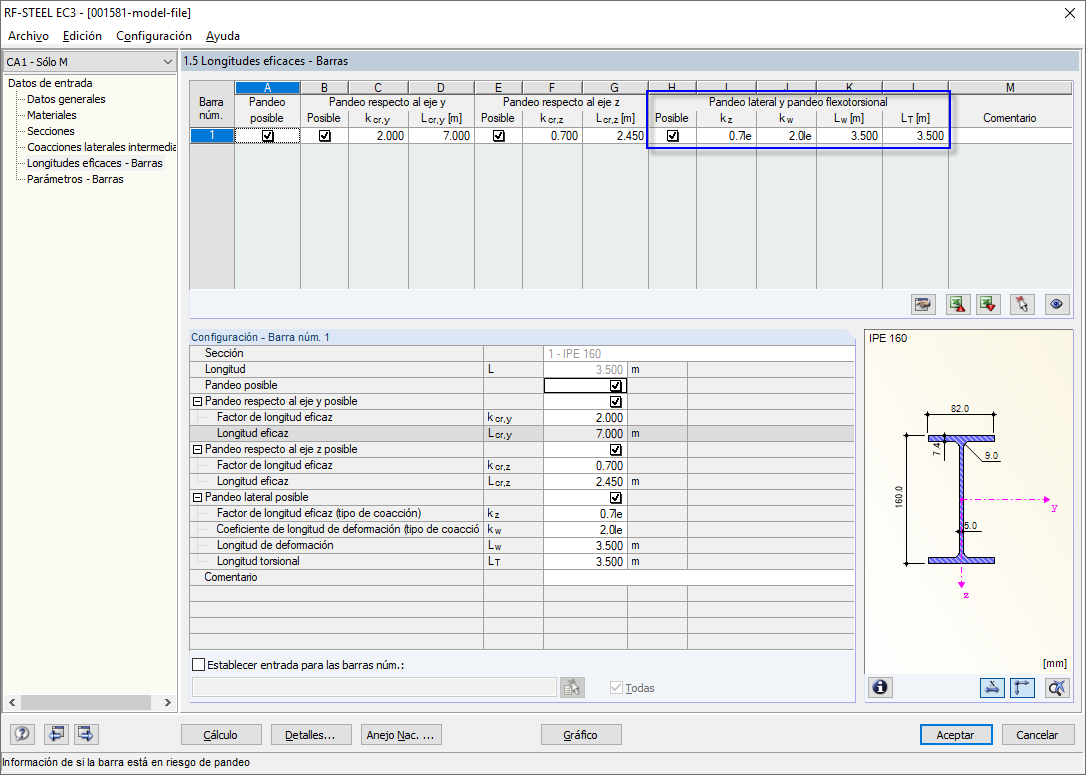
Task: Uncheck 'Pandeo posible' in the configuration panel
Action: 615,386
